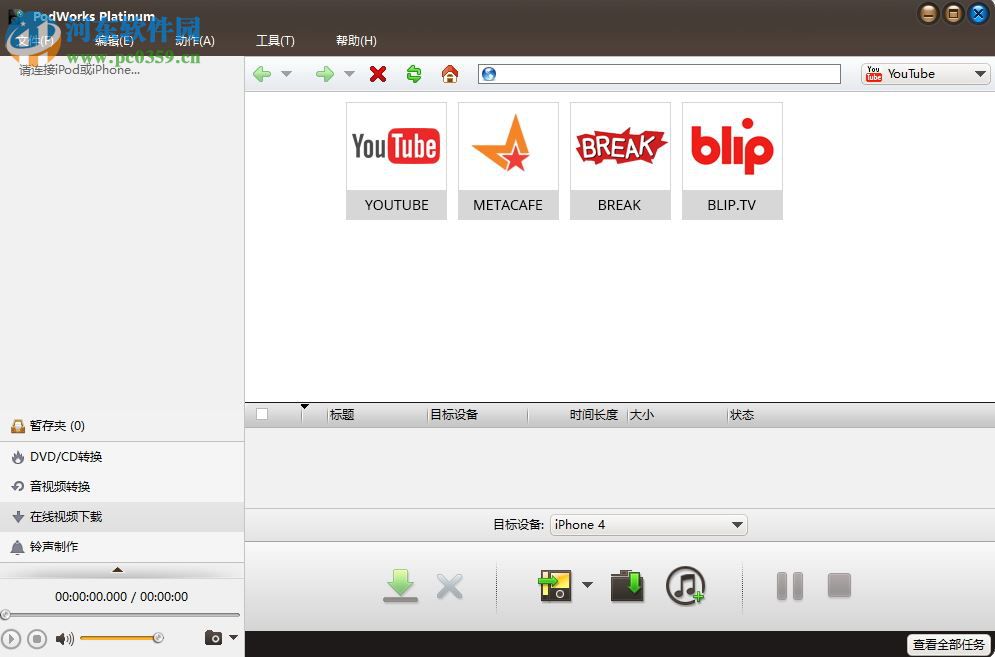The image size is (995, 657).
Task: Click the 查看全部任务 button
Action: [x=948, y=644]
